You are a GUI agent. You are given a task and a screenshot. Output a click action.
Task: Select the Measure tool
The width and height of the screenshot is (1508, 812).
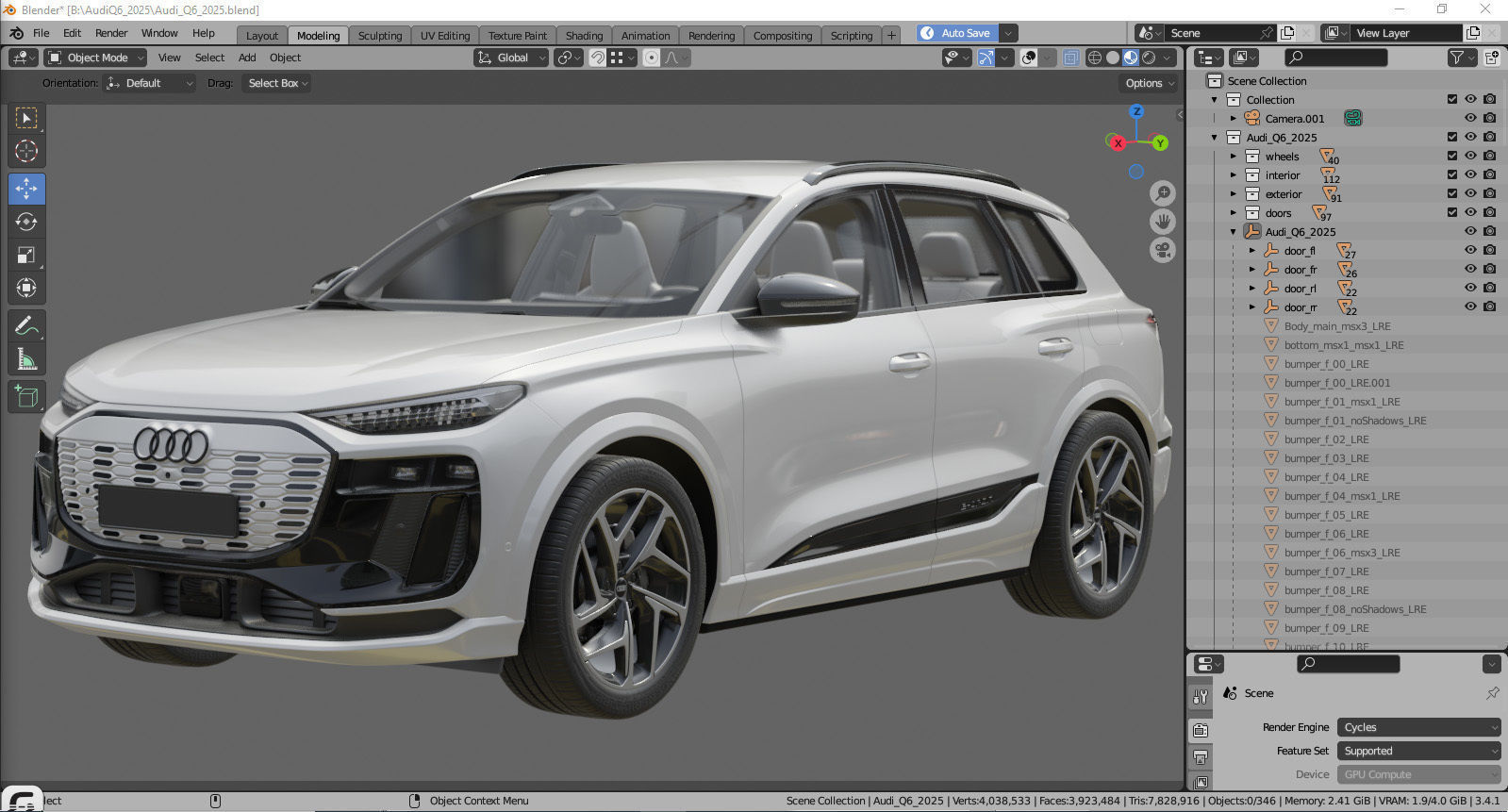coord(26,359)
